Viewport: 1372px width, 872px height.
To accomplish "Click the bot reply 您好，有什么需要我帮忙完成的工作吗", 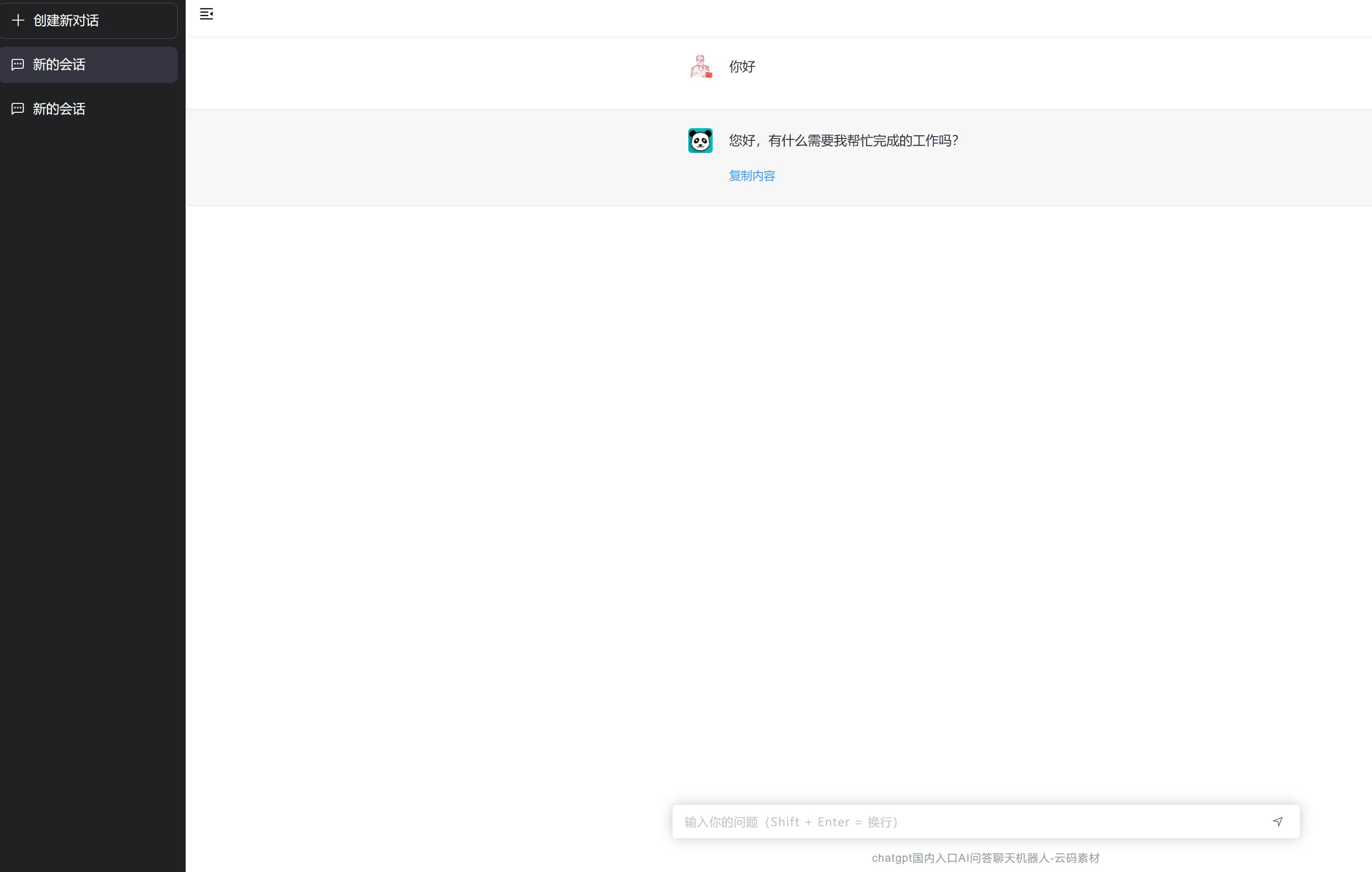I will click(843, 140).
